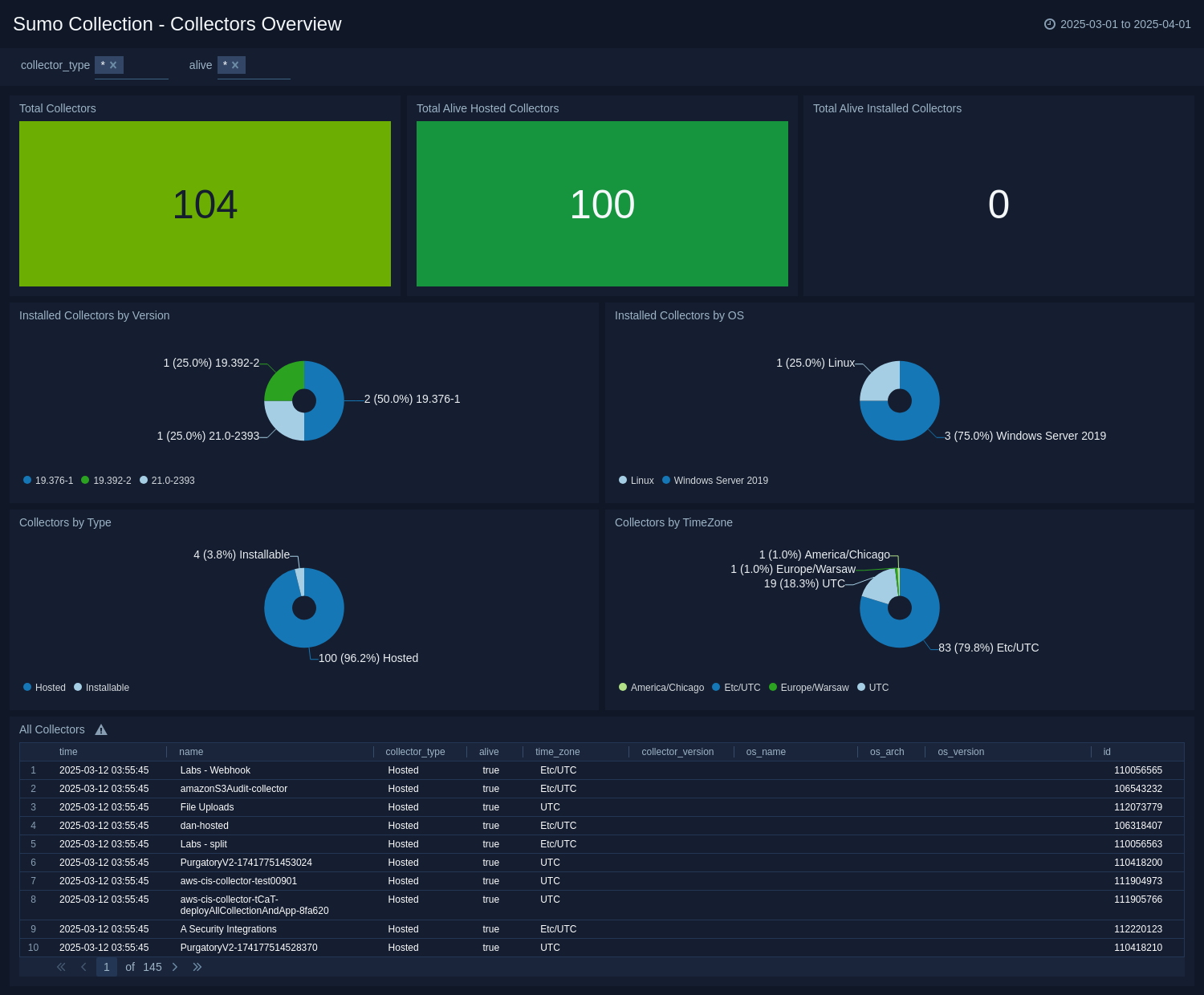The image size is (1204, 995).
Task: Click the Europe/Warsaw legend color dot
Action: (x=773, y=687)
